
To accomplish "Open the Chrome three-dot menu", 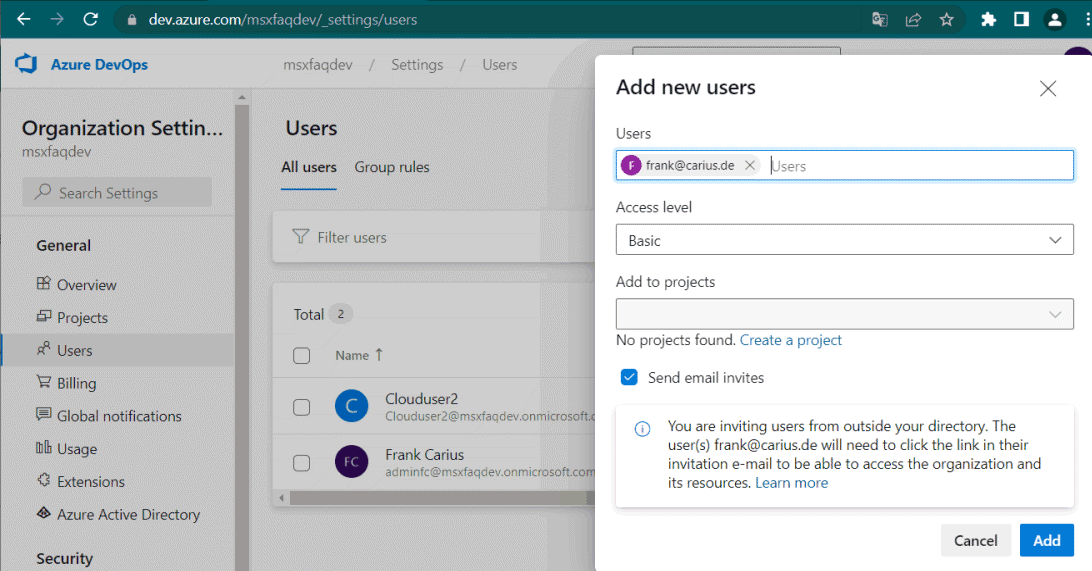I will coord(1088,19).
